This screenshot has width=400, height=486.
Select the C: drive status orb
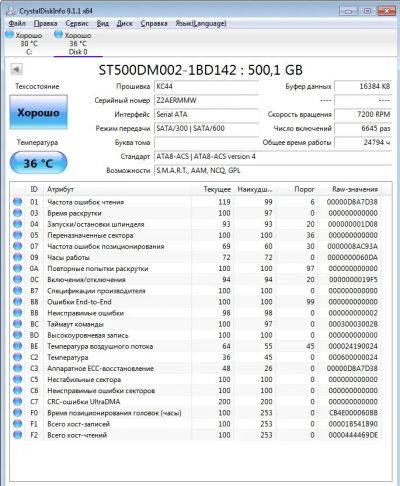pos(9,34)
